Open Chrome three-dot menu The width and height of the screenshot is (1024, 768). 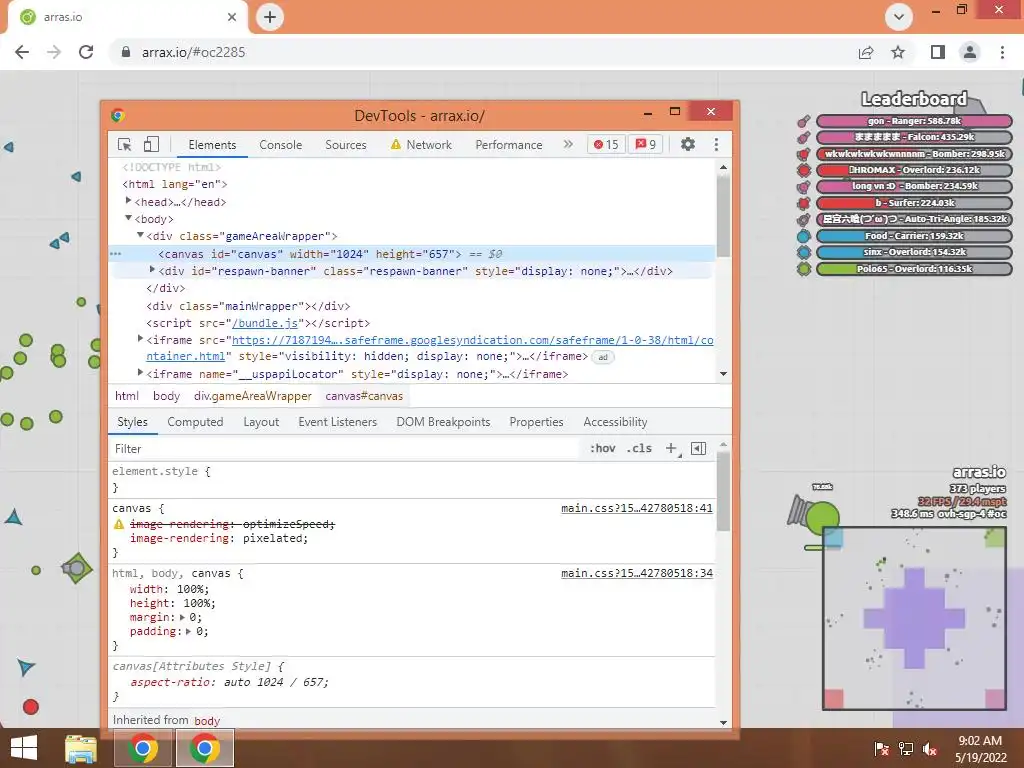tap(1002, 52)
